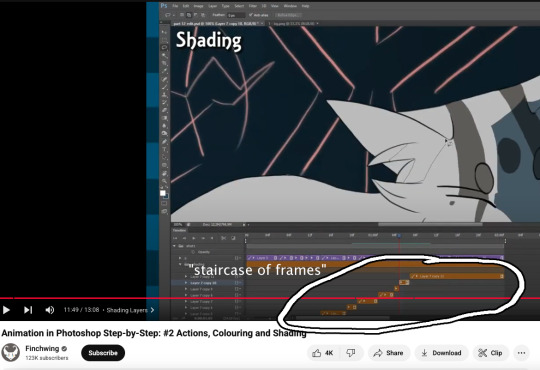This screenshot has width=540, height=370.
Task: Go to first frame in Timeline
Action: click(x=175, y=238)
